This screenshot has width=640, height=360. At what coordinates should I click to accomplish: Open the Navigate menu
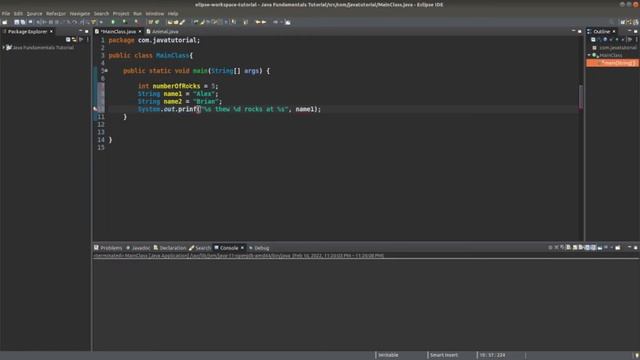coord(80,13)
